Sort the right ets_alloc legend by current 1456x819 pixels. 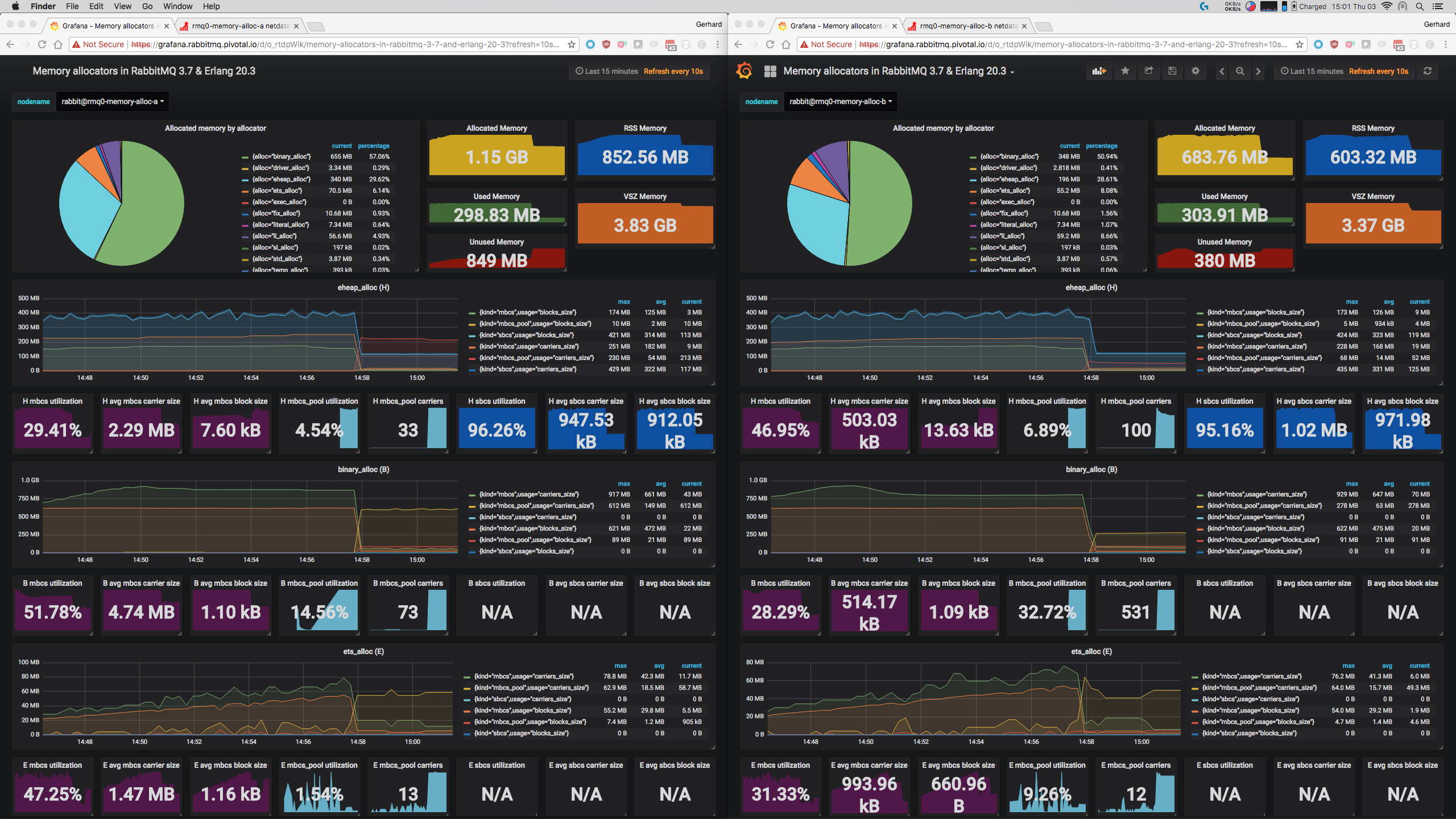click(x=1420, y=666)
